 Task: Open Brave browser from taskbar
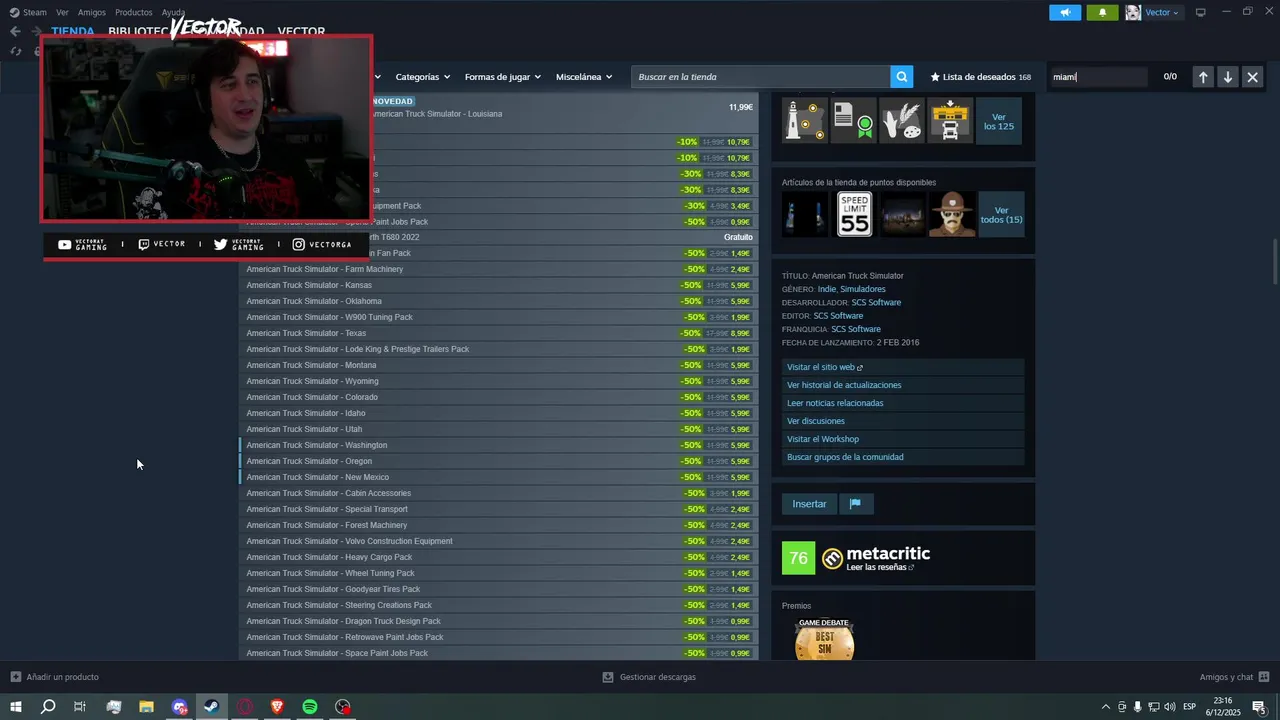pyautogui.click(x=277, y=707)
